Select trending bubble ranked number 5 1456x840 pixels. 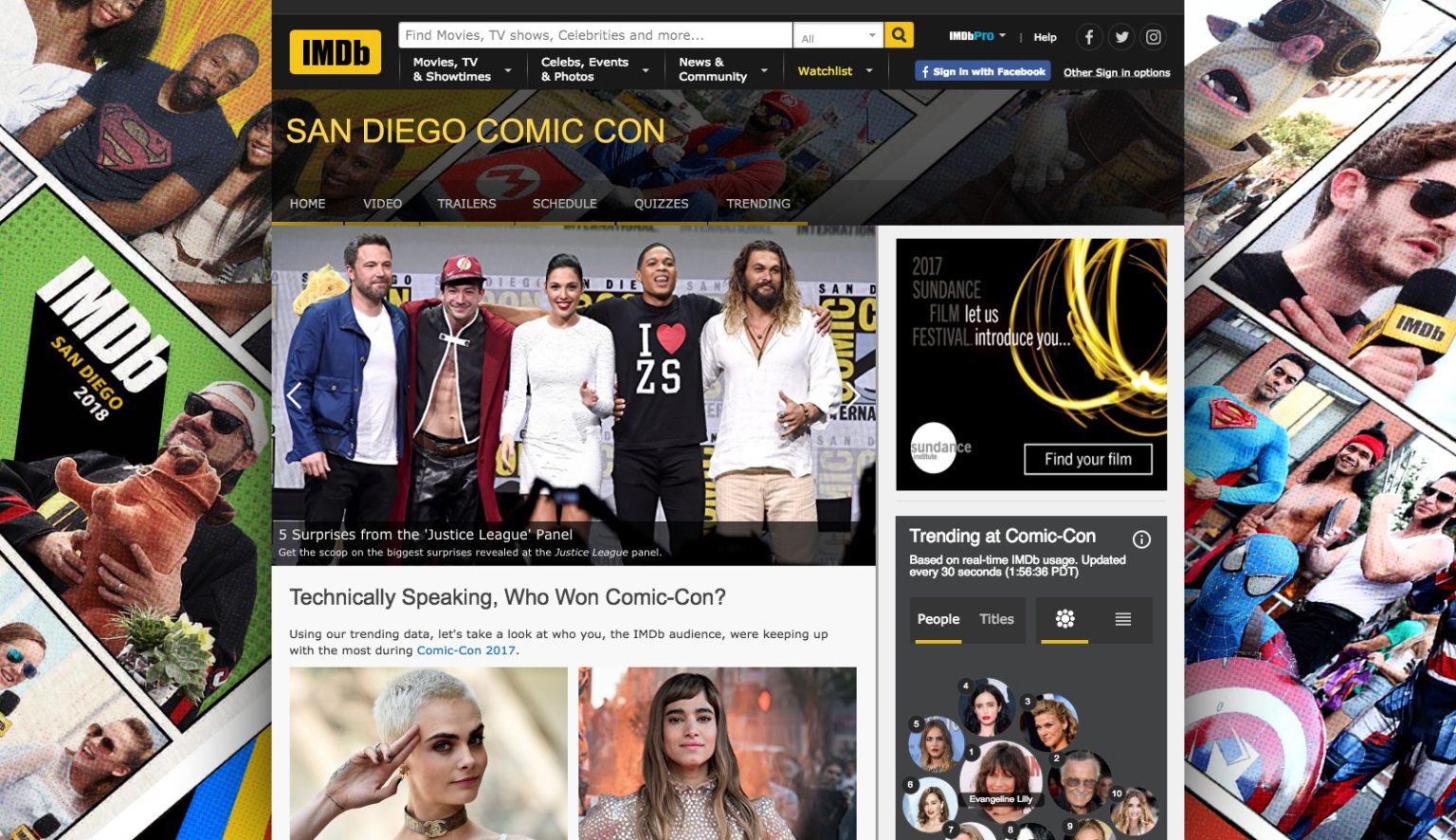point(937,744)
